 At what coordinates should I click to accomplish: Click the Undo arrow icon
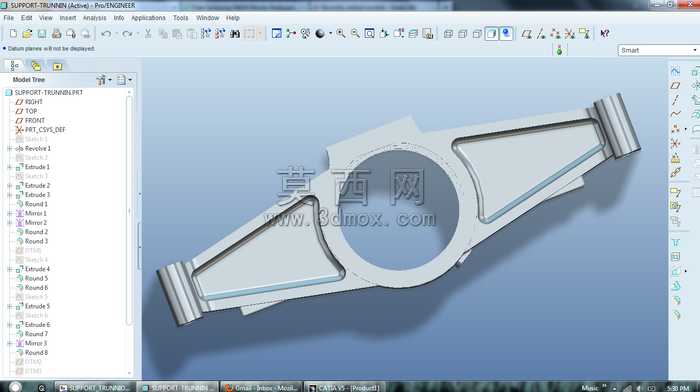click(x=106, y=33)
